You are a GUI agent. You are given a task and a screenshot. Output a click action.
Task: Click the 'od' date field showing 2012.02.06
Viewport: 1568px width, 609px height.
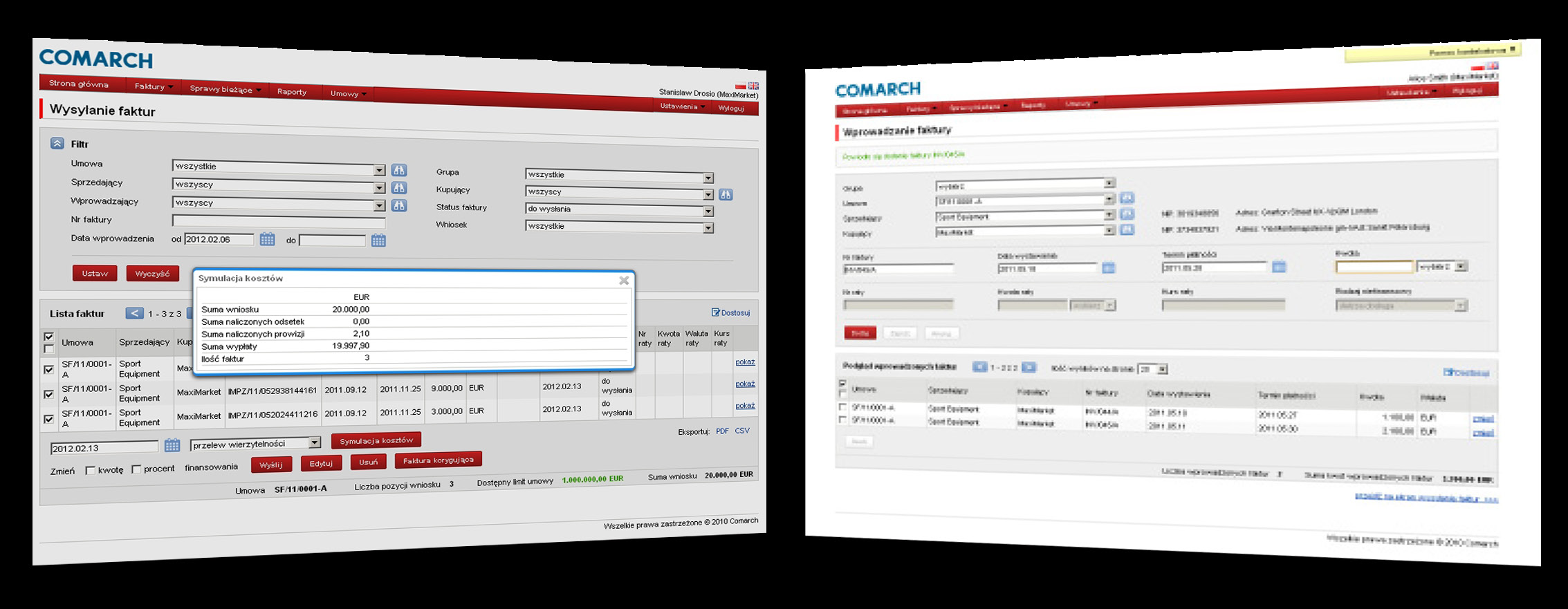tap(219, 239)
